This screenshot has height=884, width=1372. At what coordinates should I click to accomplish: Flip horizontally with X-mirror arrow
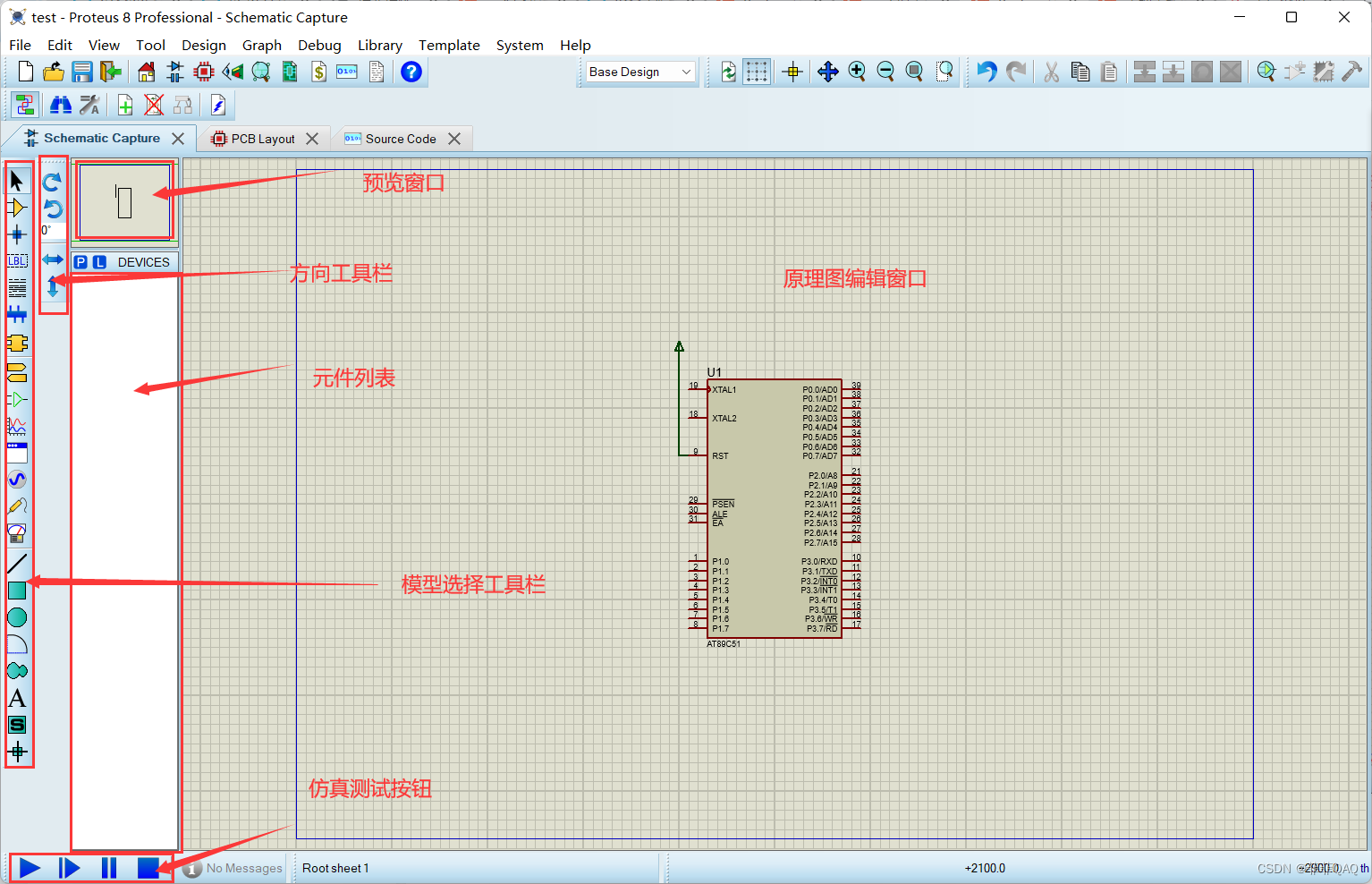coord(53,259)
